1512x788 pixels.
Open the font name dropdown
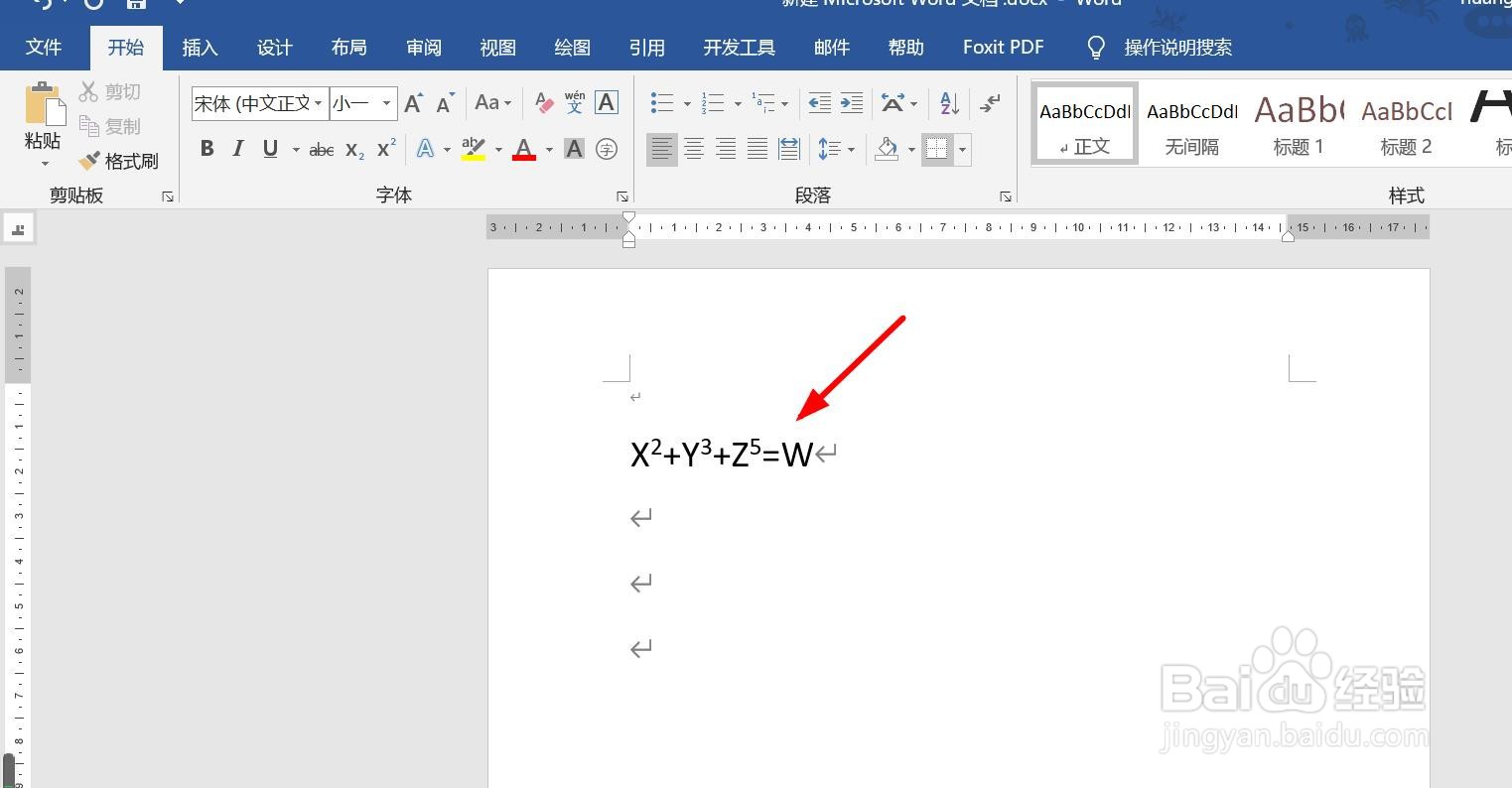pos(319,103)
